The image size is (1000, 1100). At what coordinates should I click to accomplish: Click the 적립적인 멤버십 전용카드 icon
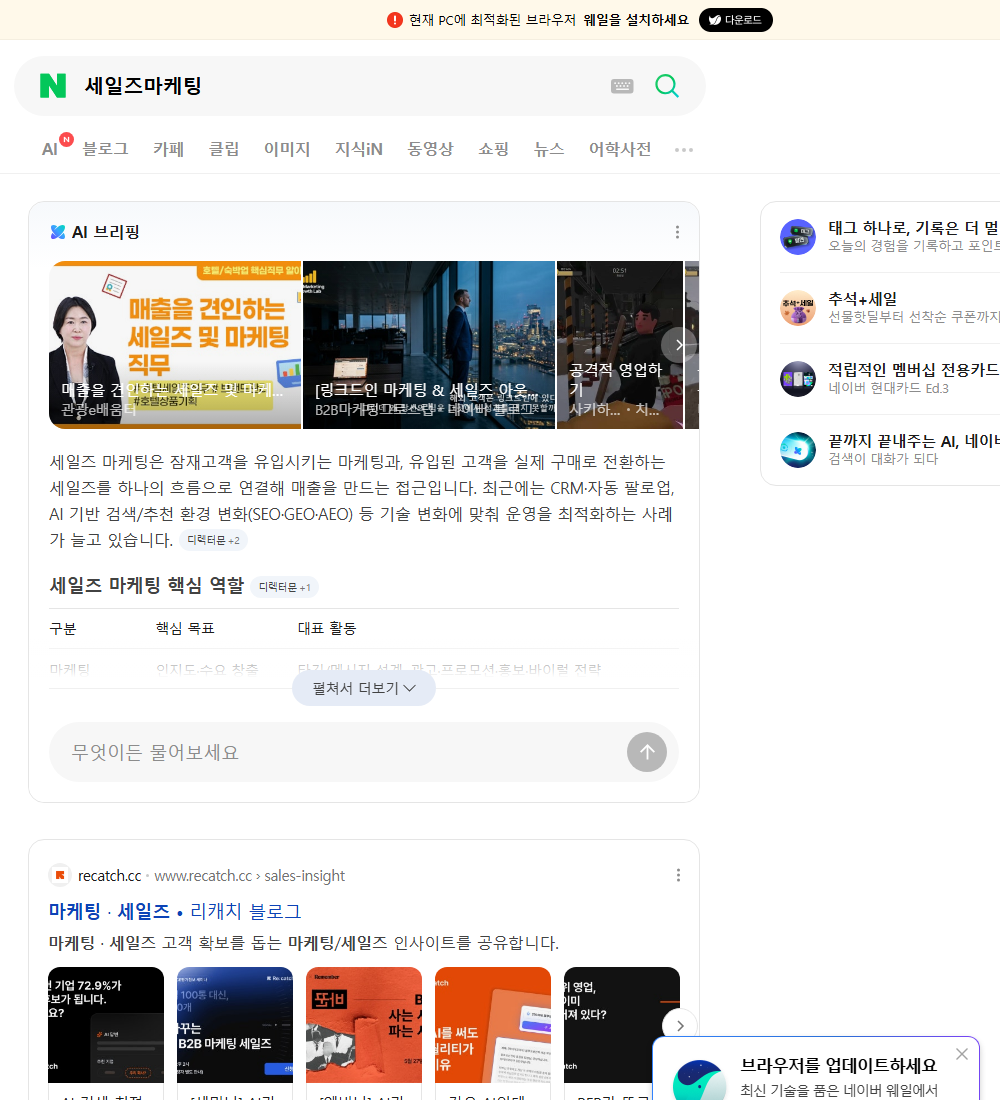798,379
